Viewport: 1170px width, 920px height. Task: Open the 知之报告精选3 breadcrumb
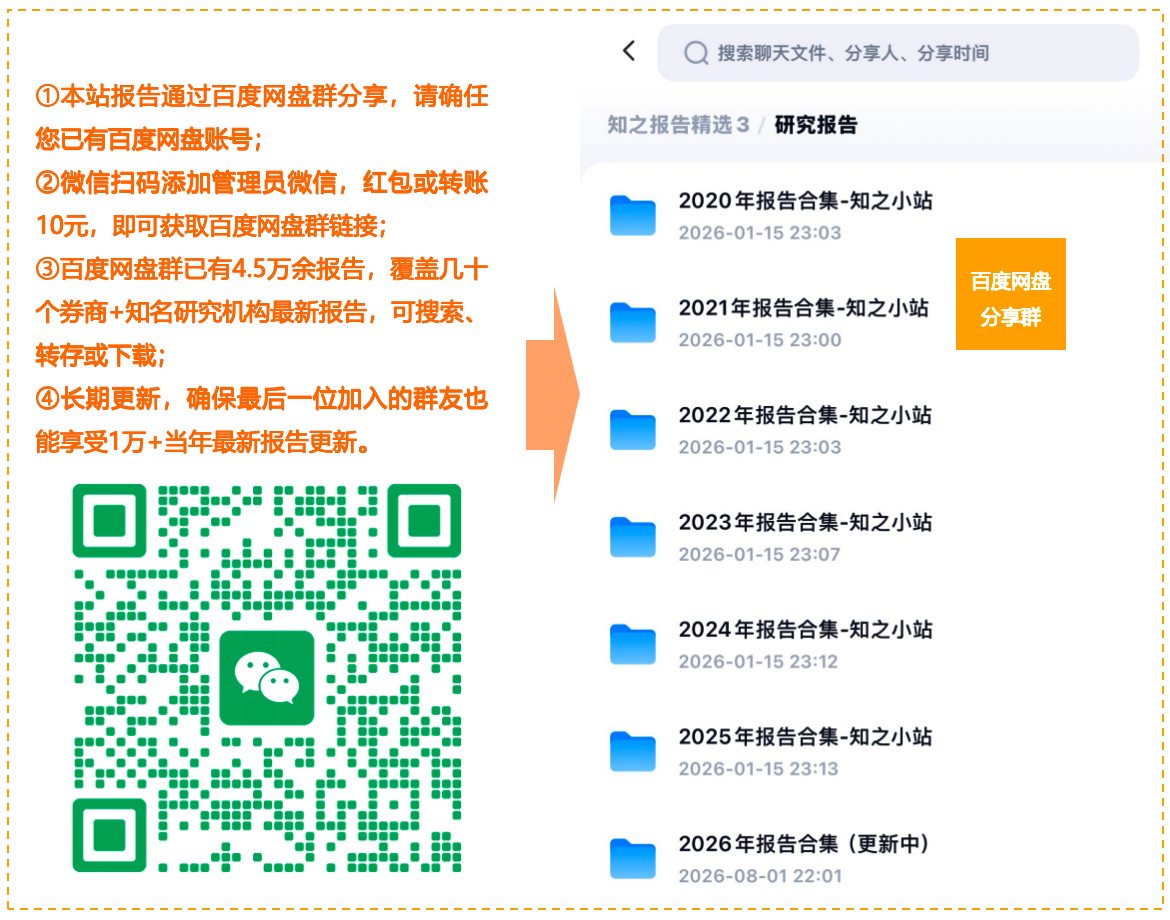point(678,125)
